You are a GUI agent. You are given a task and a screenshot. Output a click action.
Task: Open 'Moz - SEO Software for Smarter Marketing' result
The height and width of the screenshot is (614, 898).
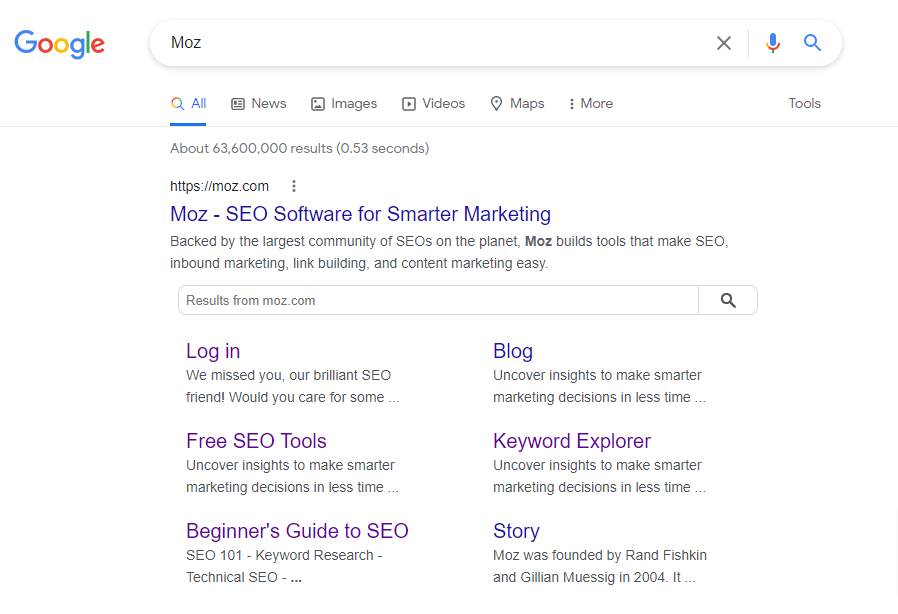pyautogui.click(x=360, y=214)
